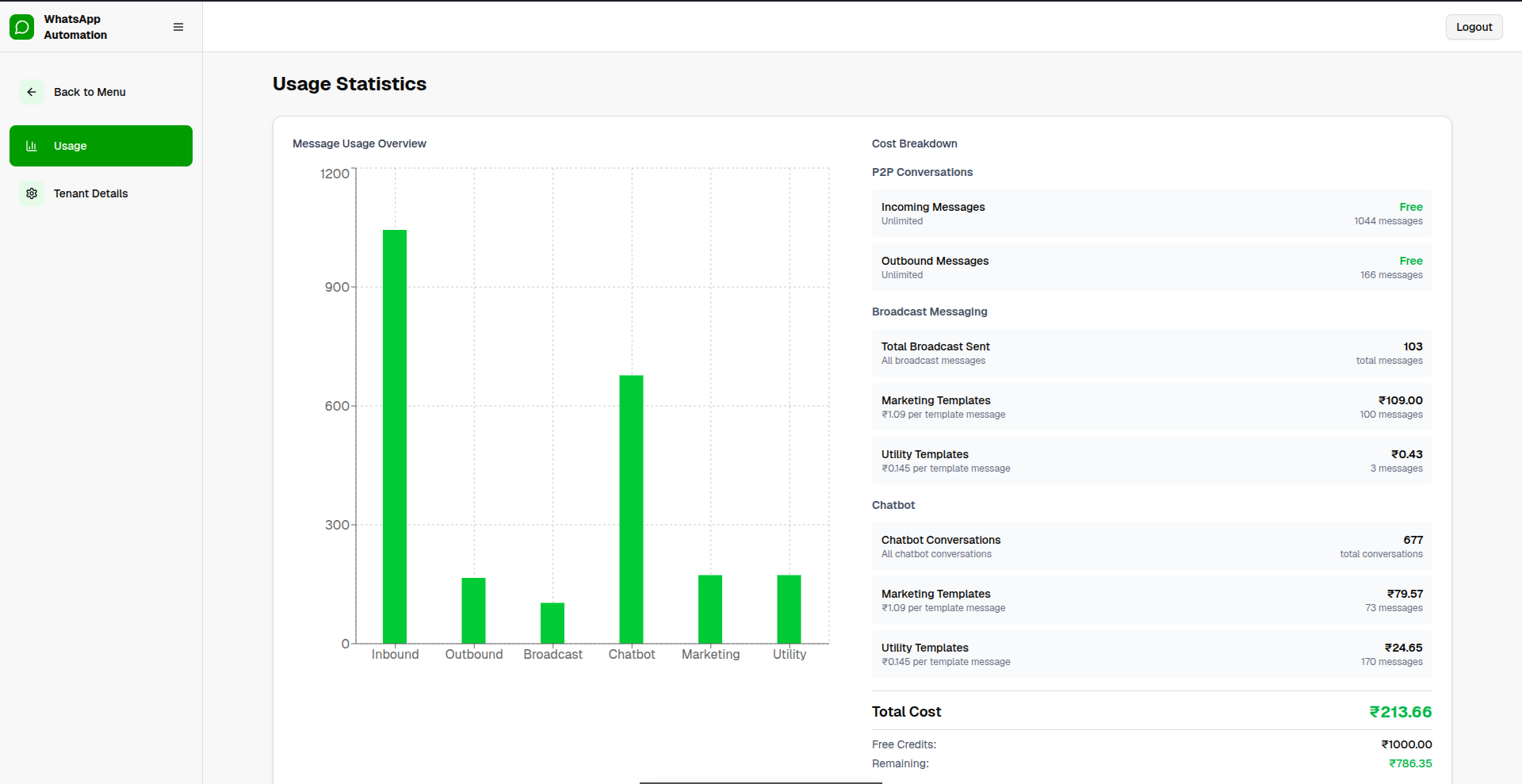Click the Total Cost ₹213.66 amount
This screenshot has width=1522, height=784.
pyautogui.click(x=1401, y=712)
